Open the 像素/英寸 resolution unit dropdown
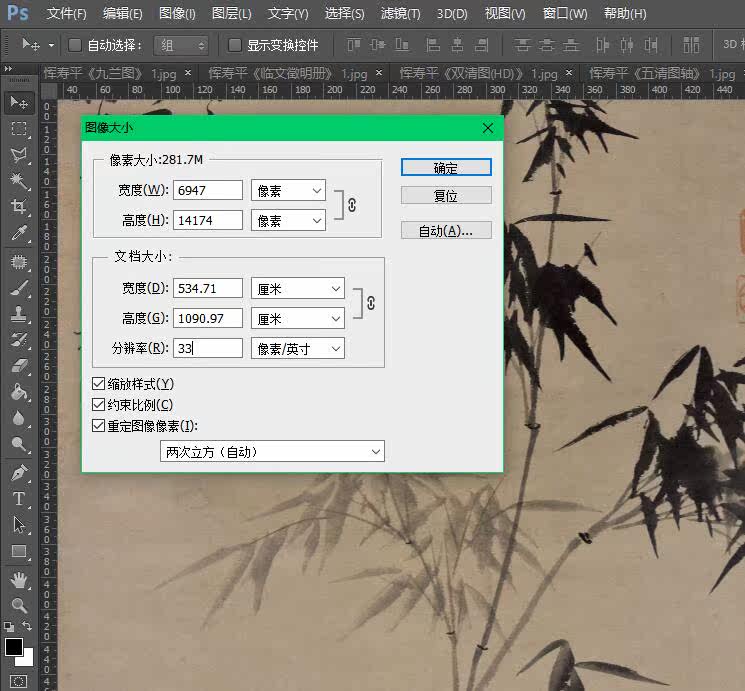 [298, 348]
